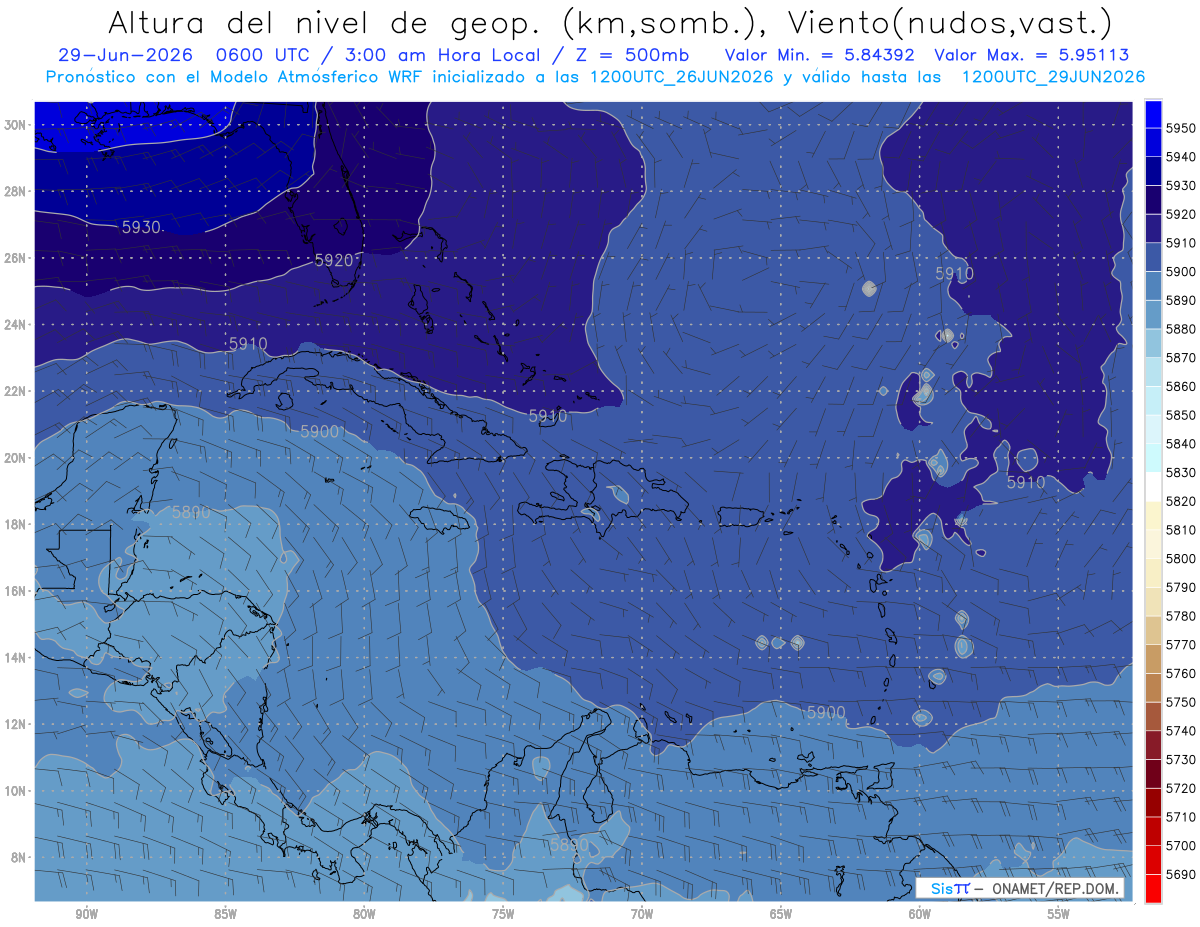Click the 55W longitude axis label
The height and width of the screenshot is (927, 1200).
(1059, 914)
